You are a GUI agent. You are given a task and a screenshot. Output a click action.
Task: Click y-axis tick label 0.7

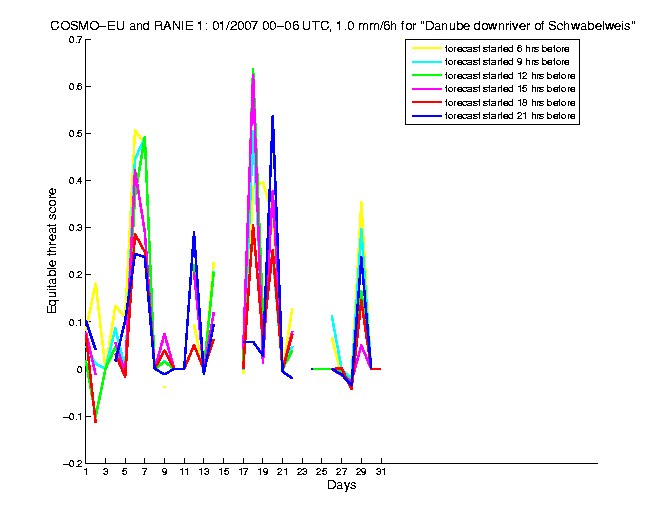(x=75, y=40)
